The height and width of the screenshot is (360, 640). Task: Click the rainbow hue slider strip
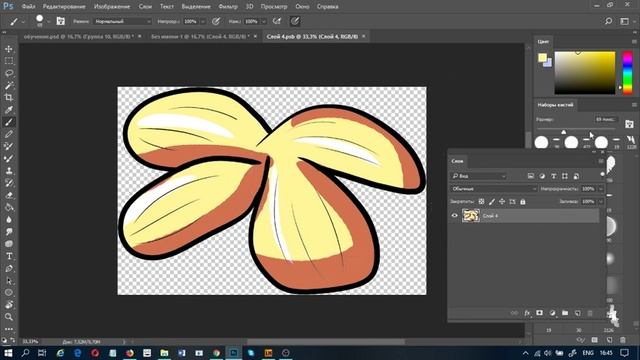pyautogui.click(x=627, y=73)
